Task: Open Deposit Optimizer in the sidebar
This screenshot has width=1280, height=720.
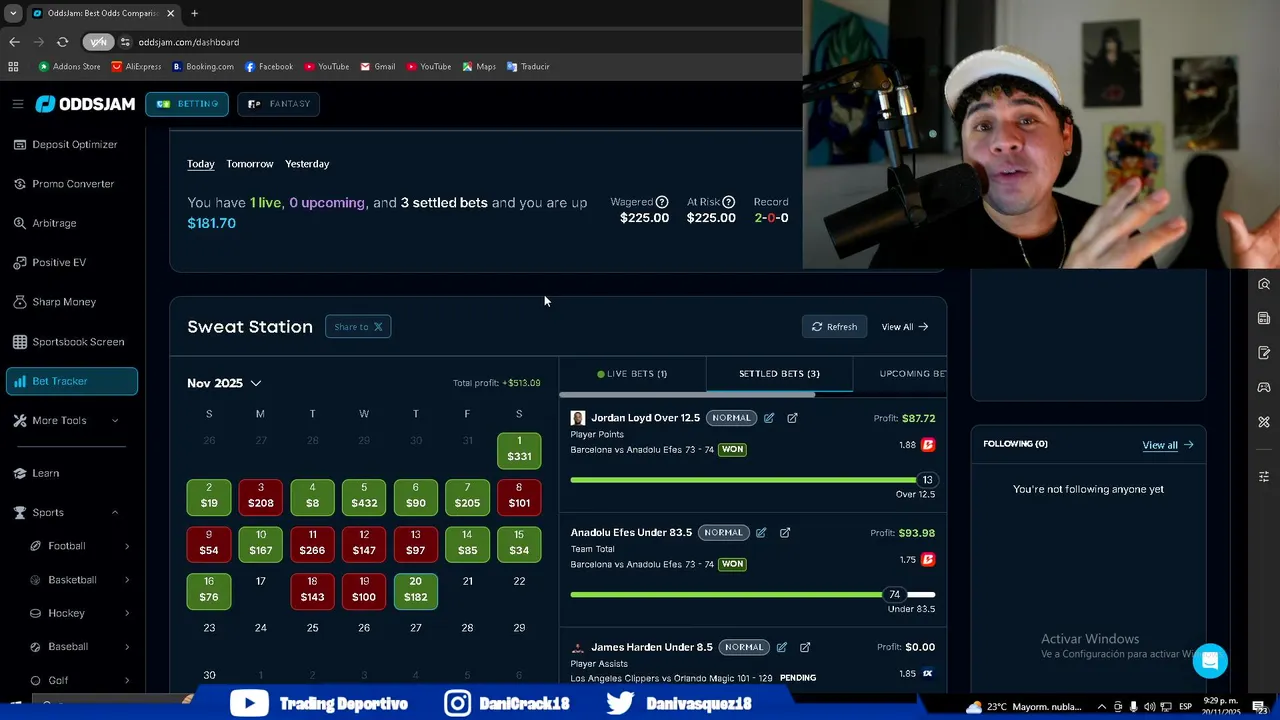Action: (x=72, y=144)
